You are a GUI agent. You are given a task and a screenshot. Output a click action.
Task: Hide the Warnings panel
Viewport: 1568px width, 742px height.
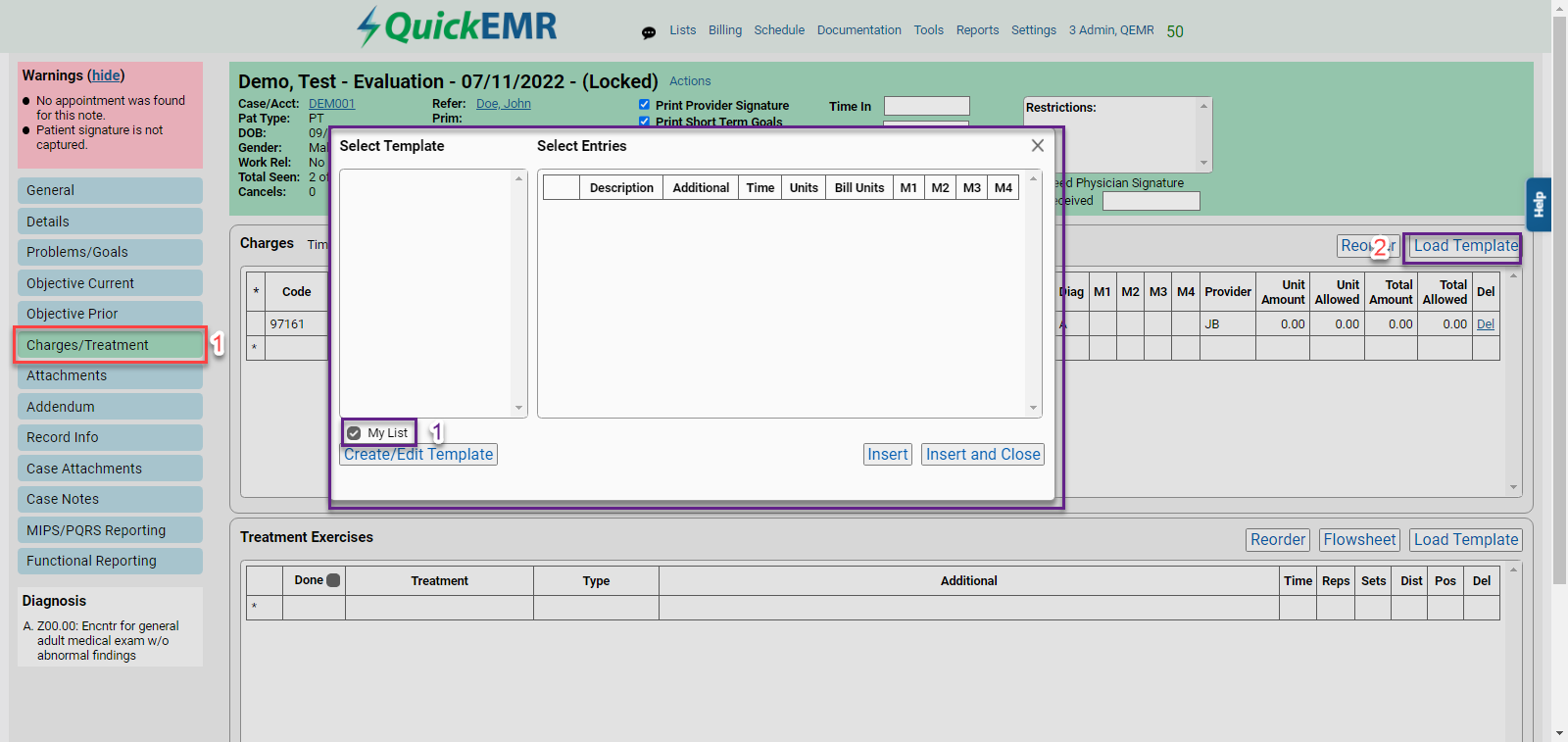tap(107, 75)
